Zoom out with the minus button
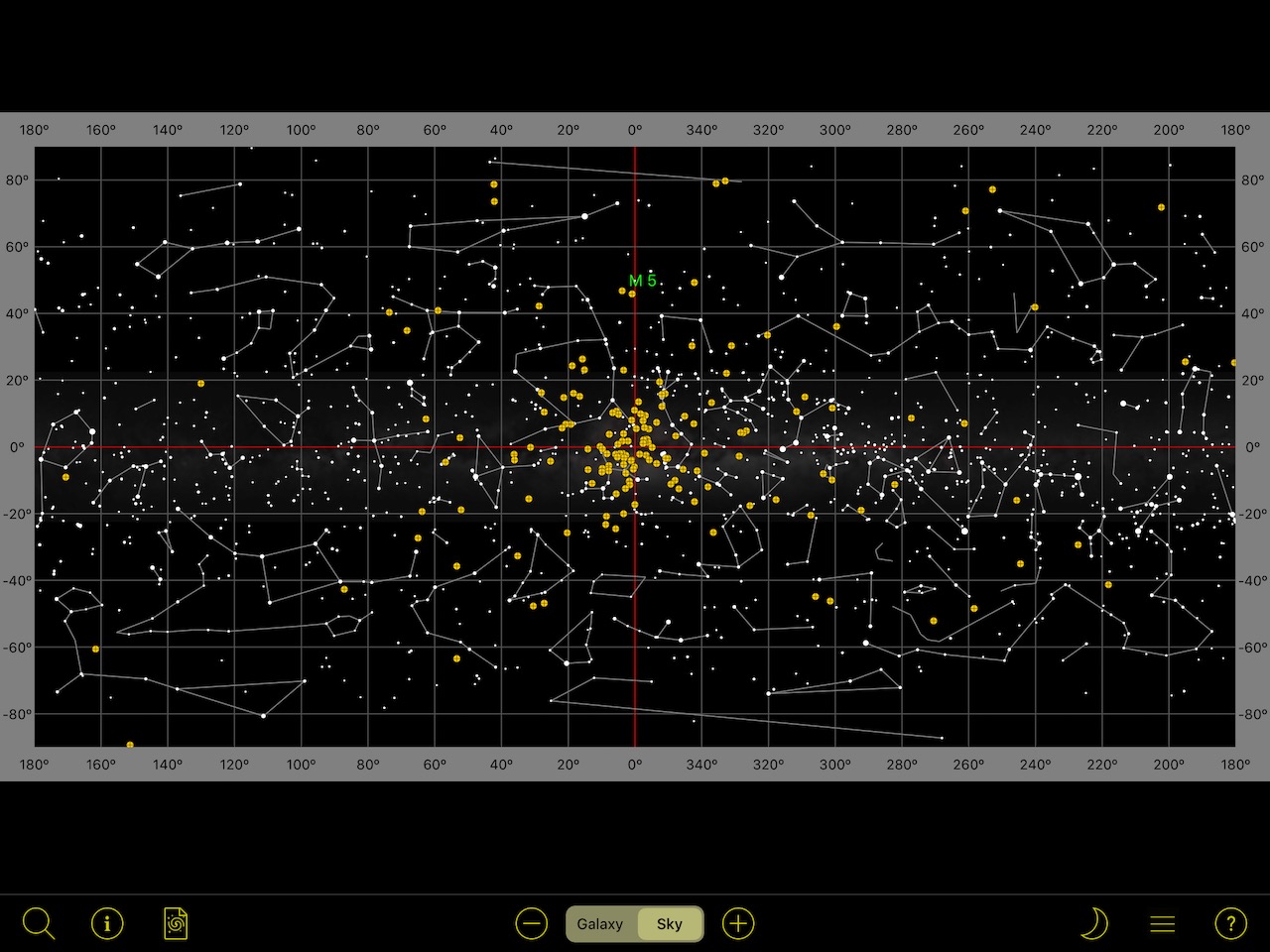 (532, 923)
